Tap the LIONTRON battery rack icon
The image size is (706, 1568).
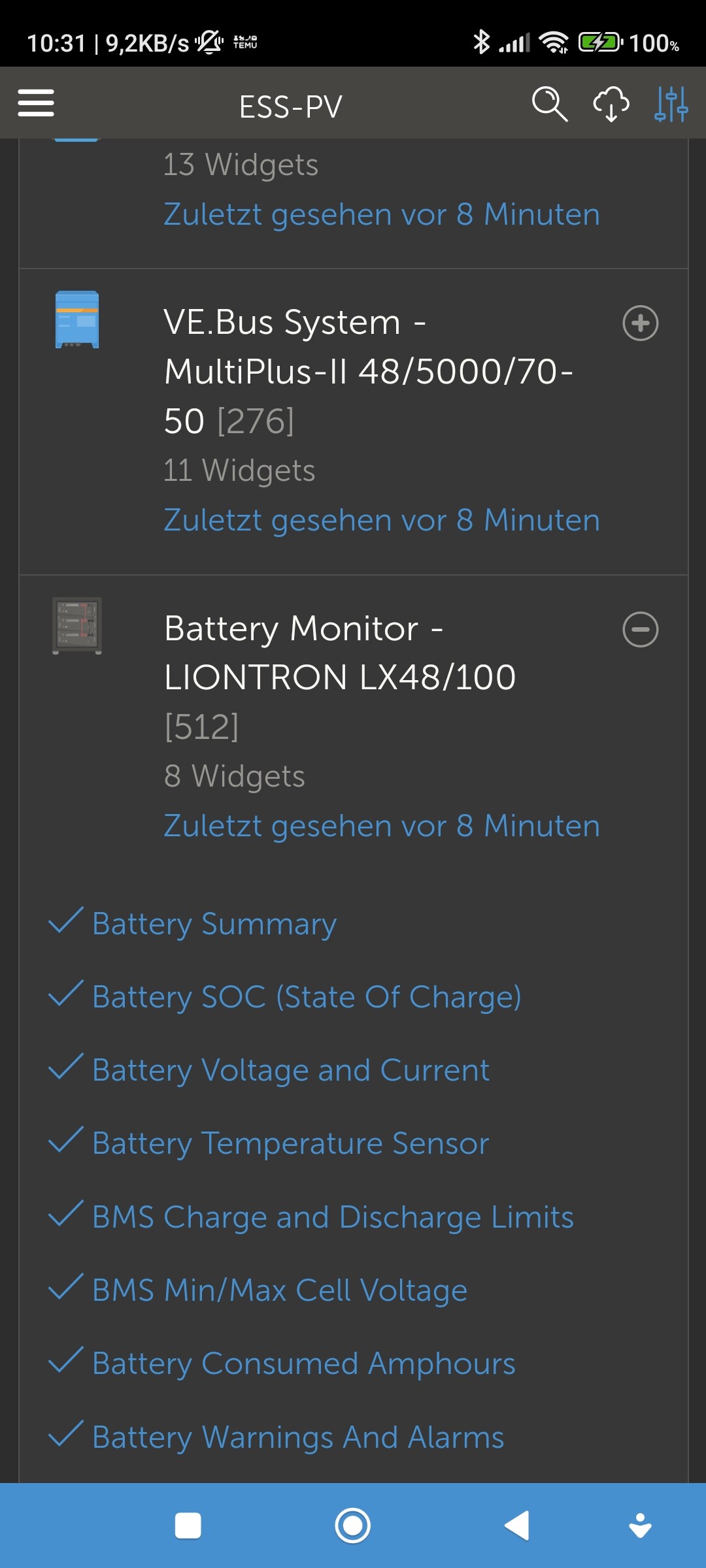[x=77, y=625]
